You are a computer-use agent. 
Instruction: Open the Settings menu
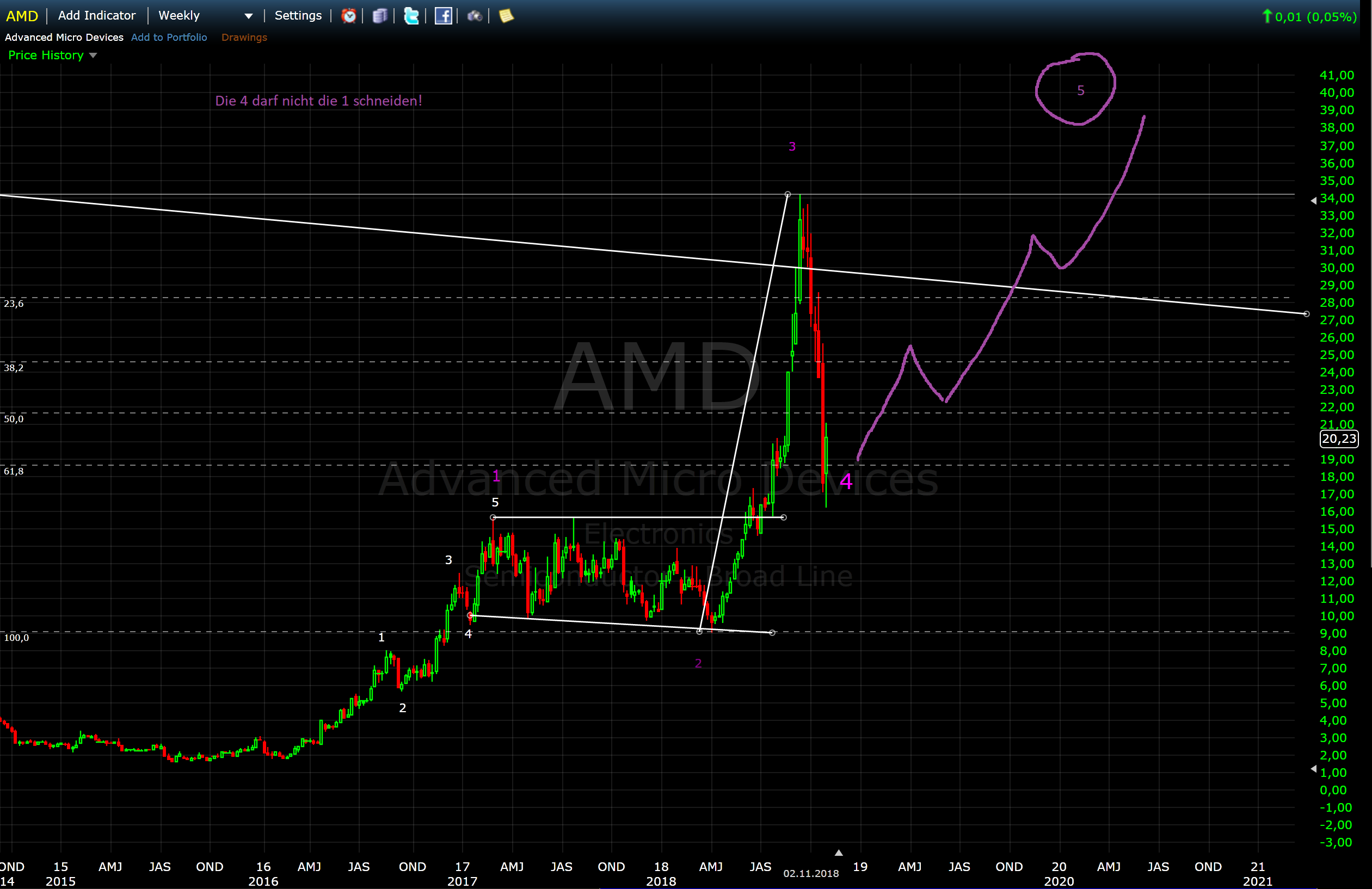pyautogui.click(x=298, y=16)
